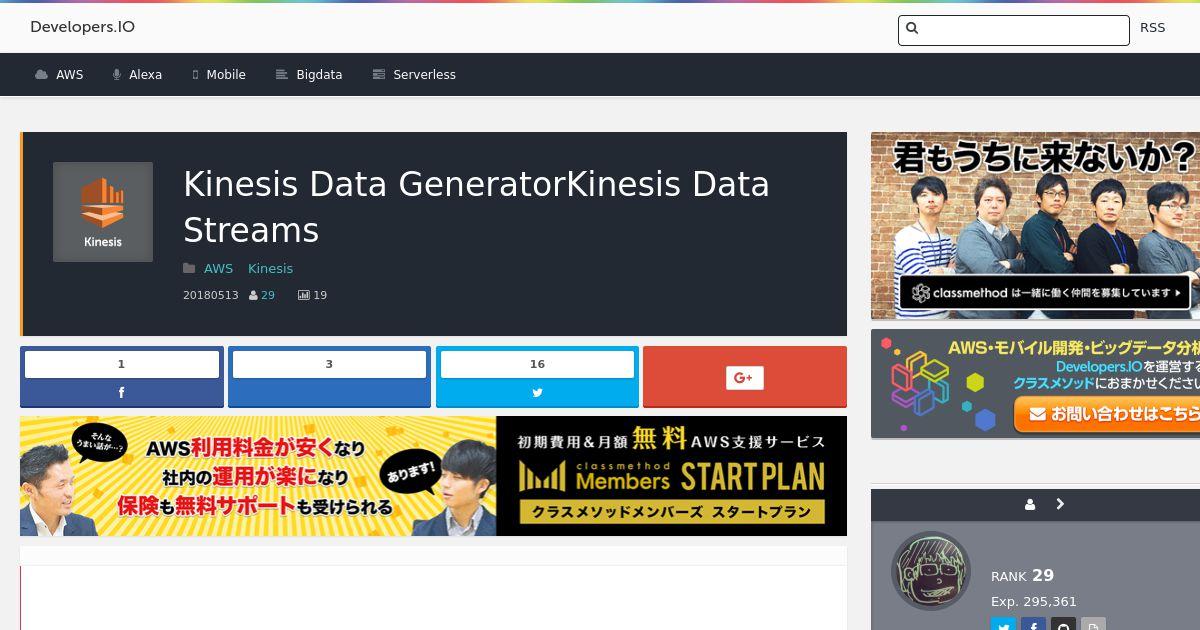Click the Exp. 295,361 text
Screen dimensions: 1200x630
pyautogui.click(x=1034, y=602)
